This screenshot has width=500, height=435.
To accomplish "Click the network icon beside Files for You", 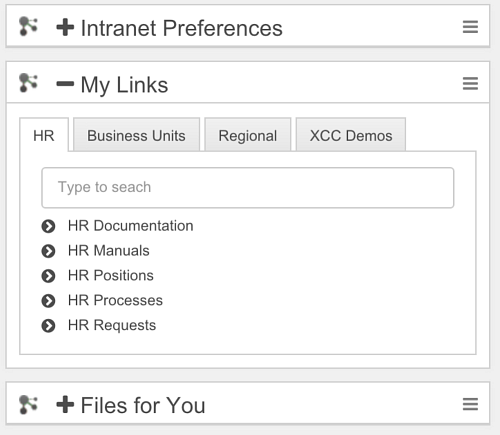I will click(28, 404).
